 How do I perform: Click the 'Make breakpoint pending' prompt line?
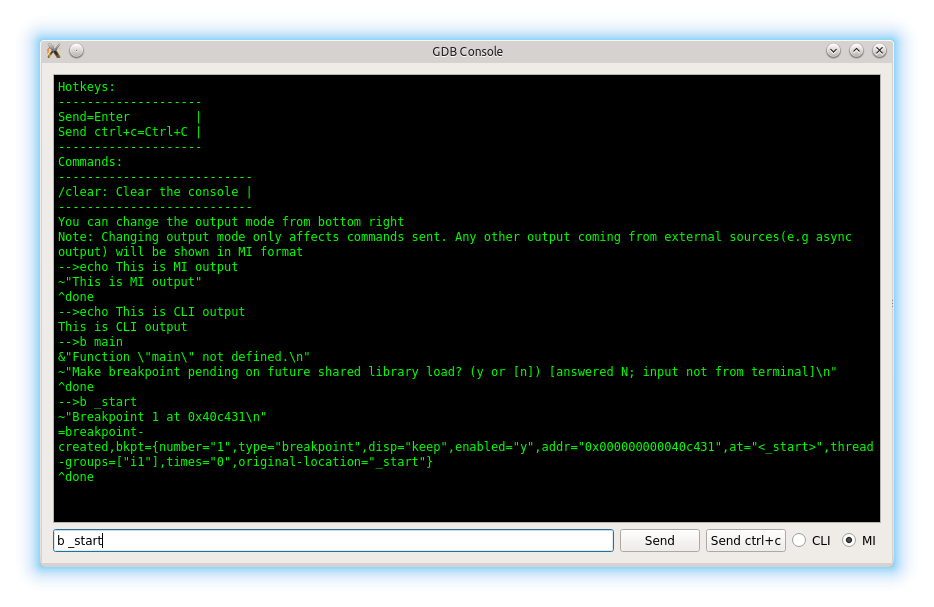[447, 372]
